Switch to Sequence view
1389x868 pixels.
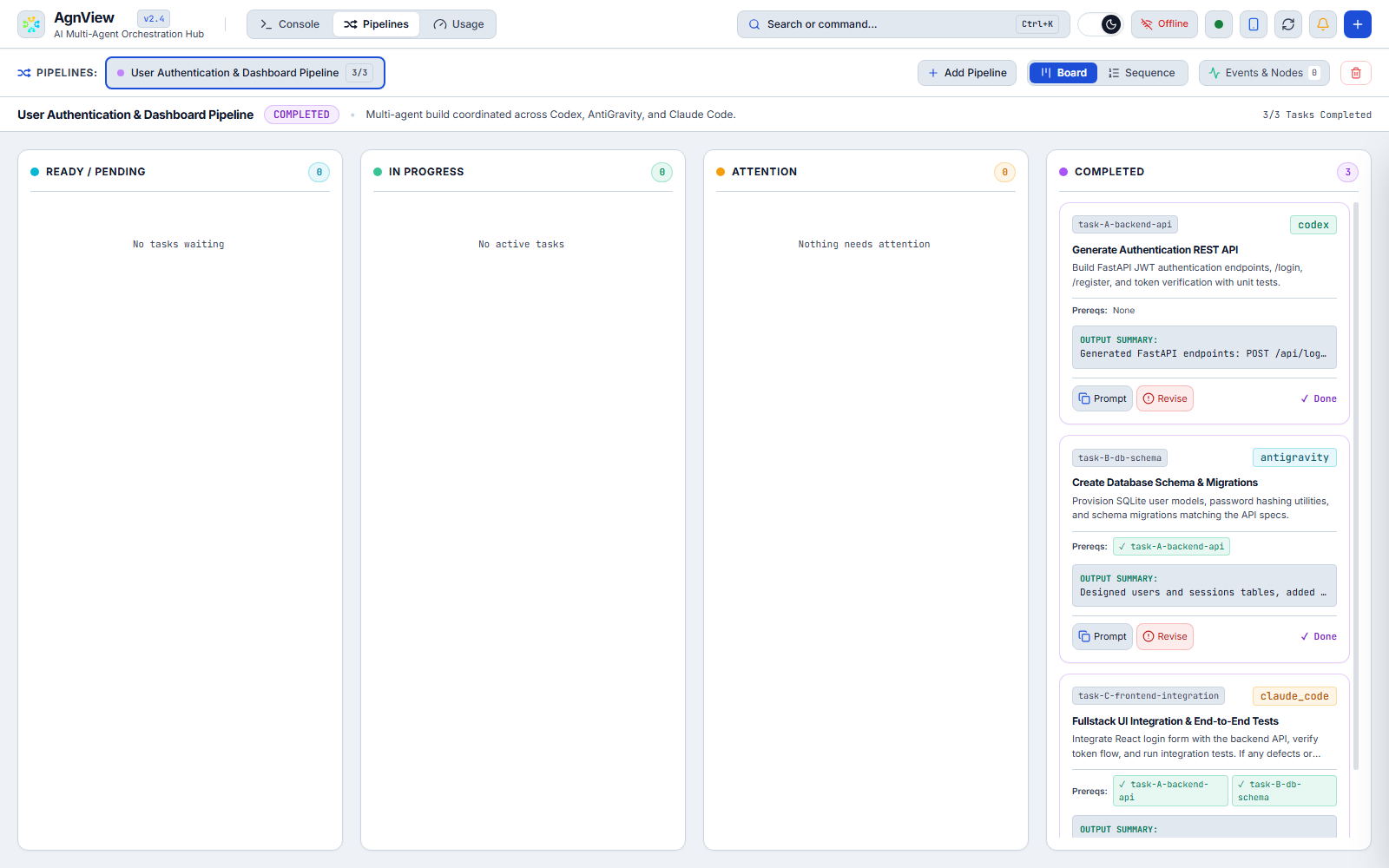pyautogui.click(x=1142, y=73)
